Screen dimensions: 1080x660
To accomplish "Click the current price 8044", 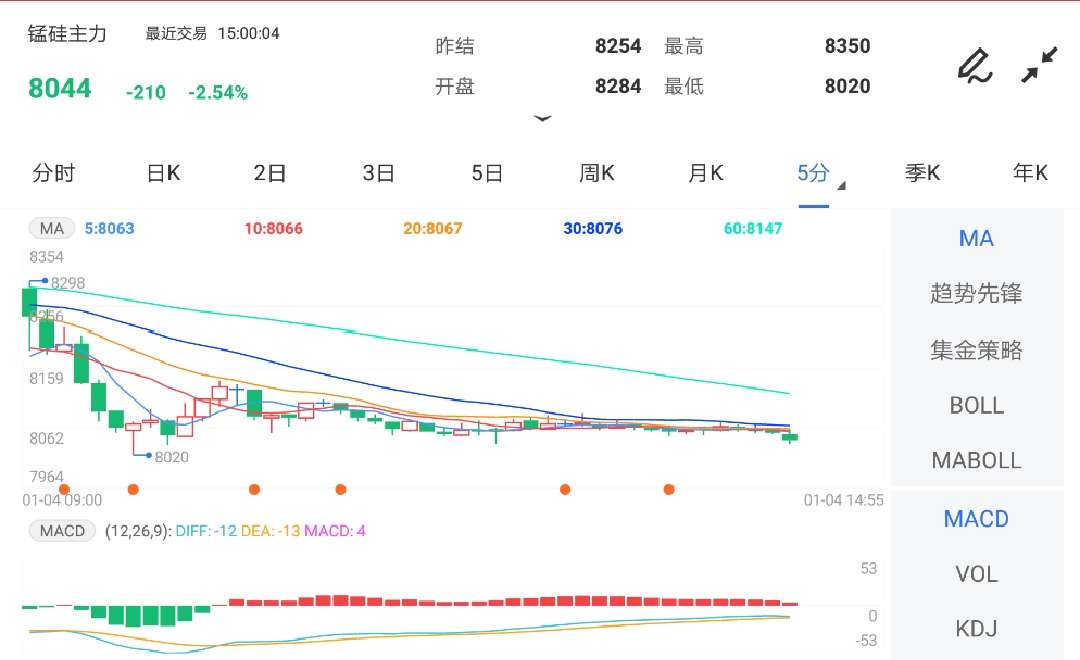I will 59,88.
